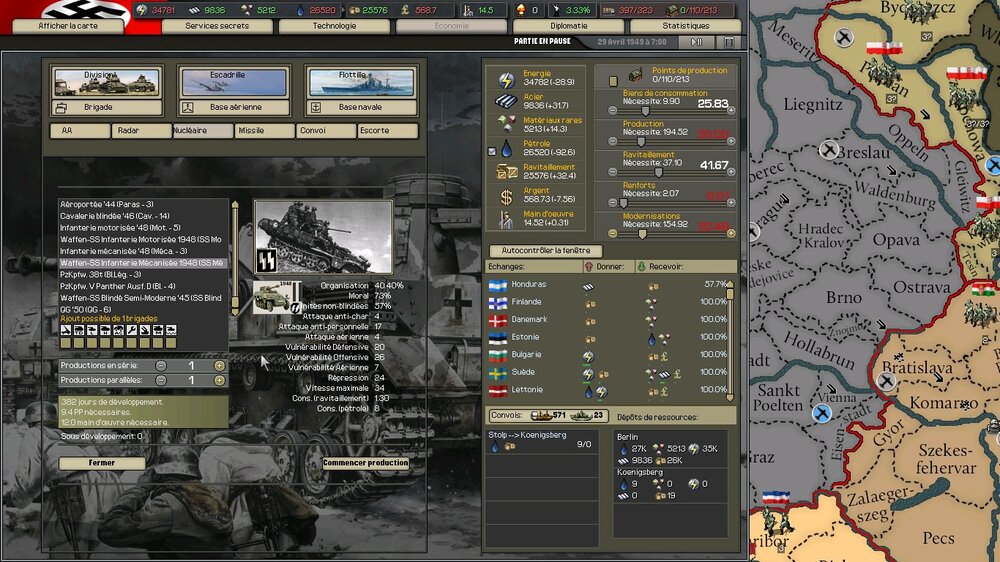Click Commencer production button
Screen dimensions: 1000x562
(365, 463)
